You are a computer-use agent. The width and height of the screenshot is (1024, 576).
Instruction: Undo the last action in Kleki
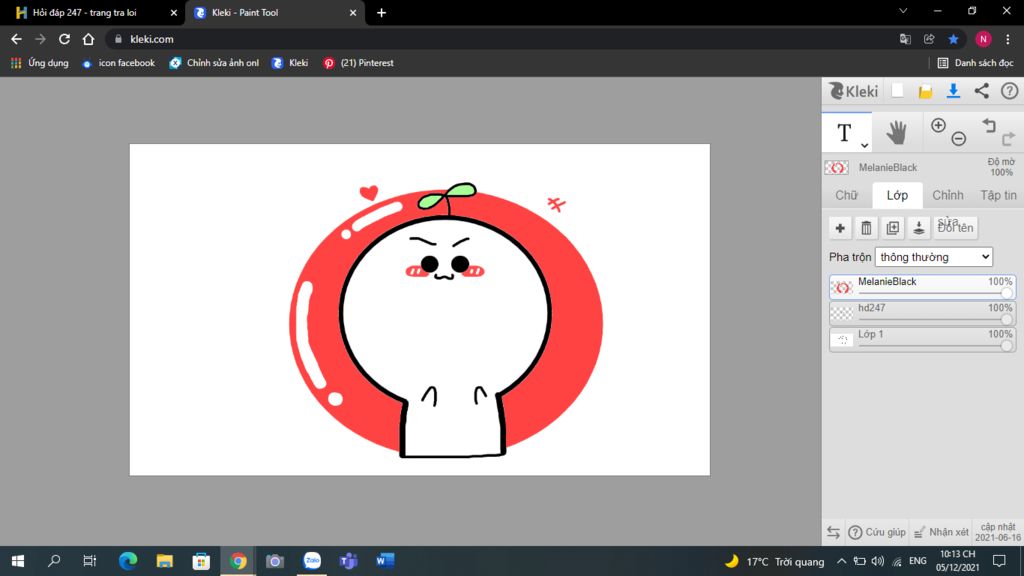point(989,125)
